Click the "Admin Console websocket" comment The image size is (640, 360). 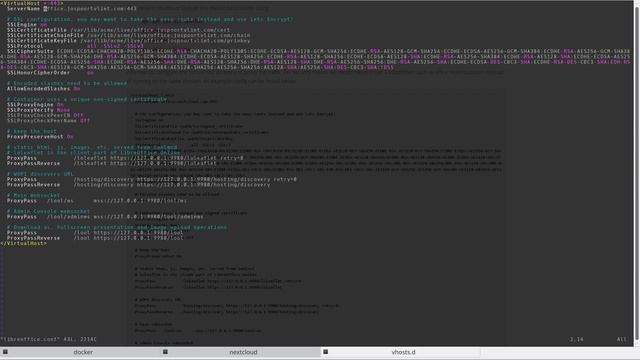point(49,211)
